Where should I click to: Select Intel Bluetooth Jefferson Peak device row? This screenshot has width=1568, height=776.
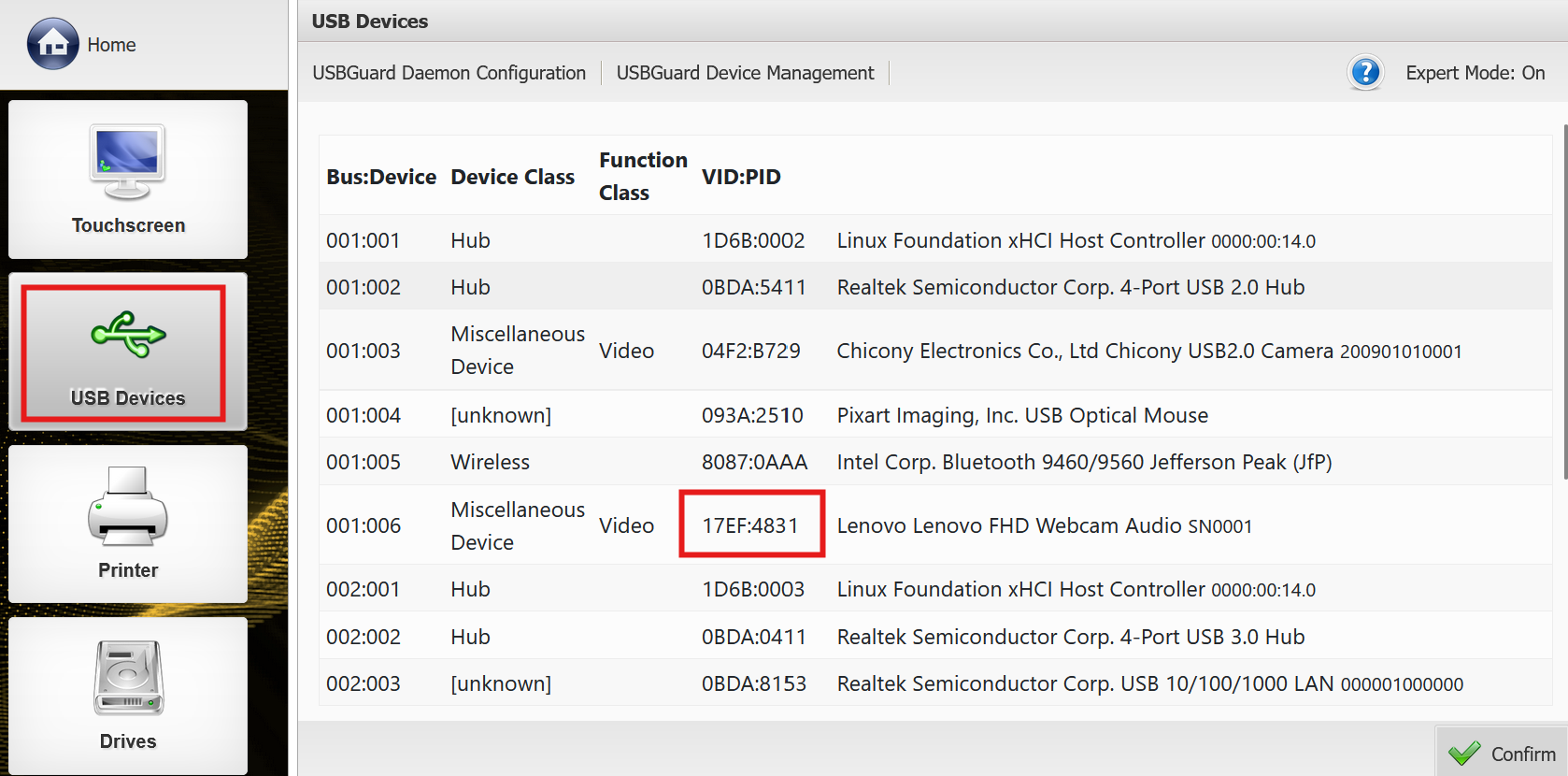coord(1084,462)
